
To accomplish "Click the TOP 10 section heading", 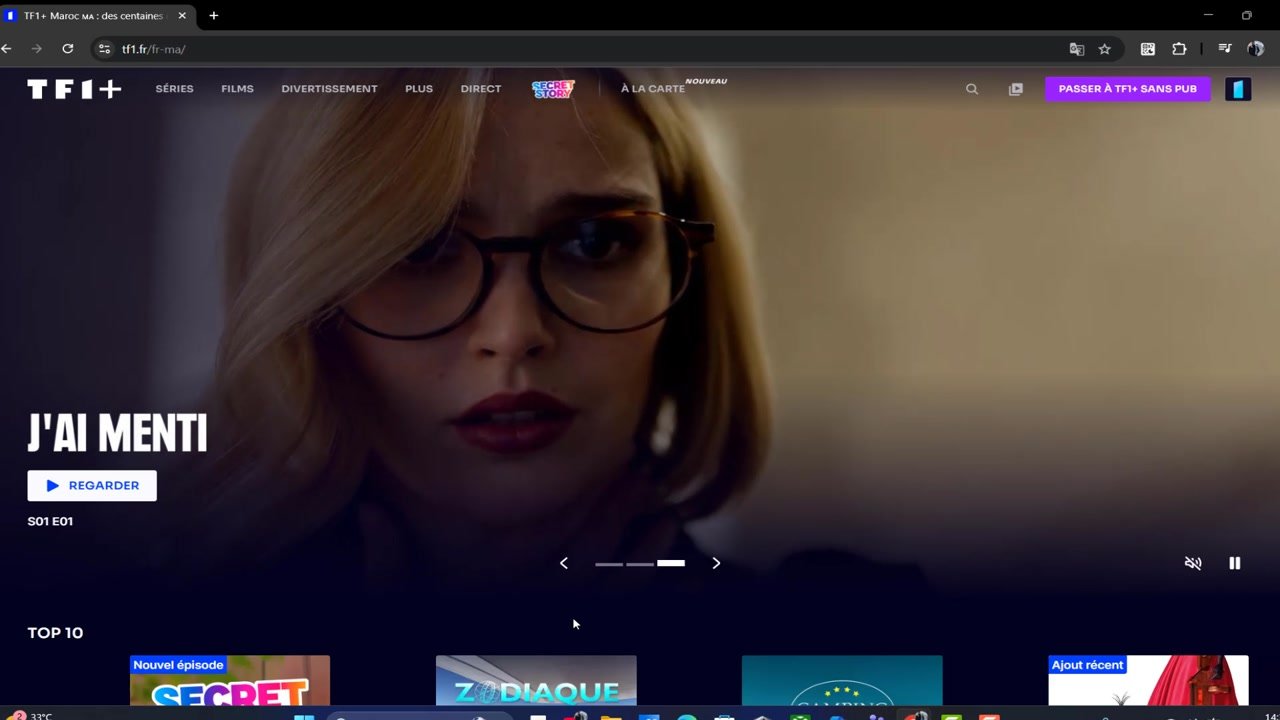I will tap(55, 633).
